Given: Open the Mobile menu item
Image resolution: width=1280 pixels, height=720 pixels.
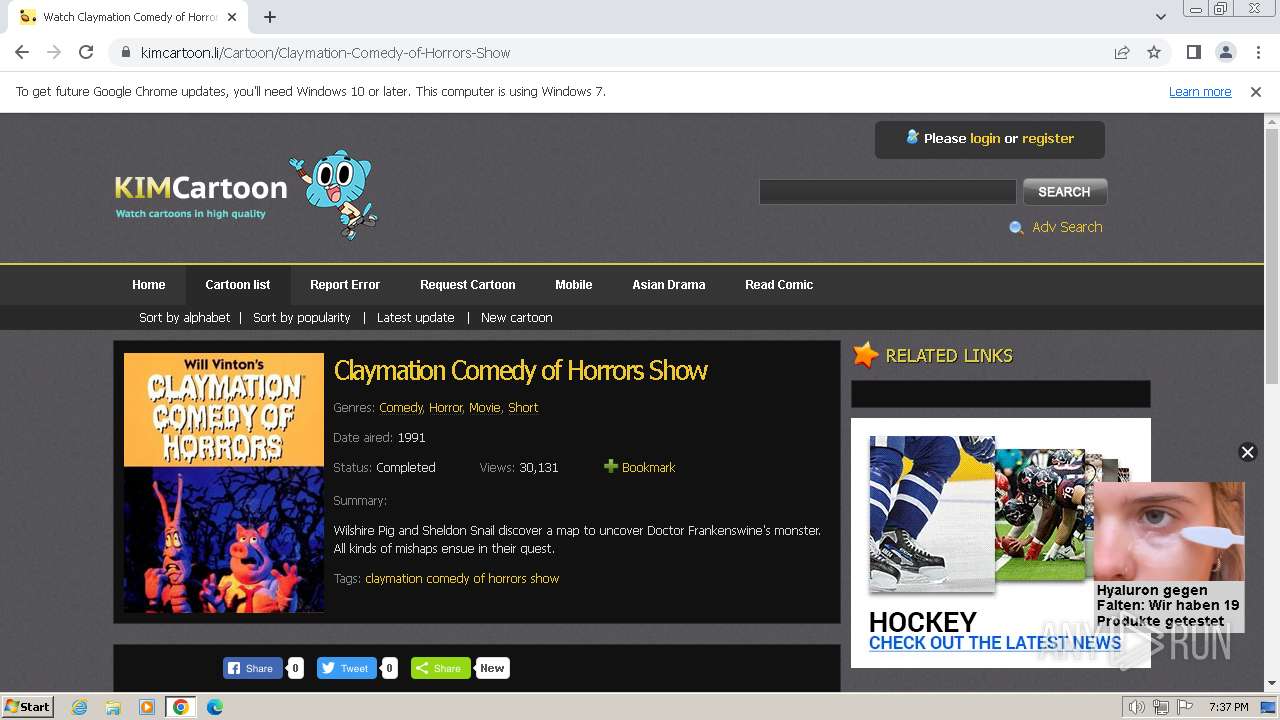Looking at the screenshot, I should [574, 284].
